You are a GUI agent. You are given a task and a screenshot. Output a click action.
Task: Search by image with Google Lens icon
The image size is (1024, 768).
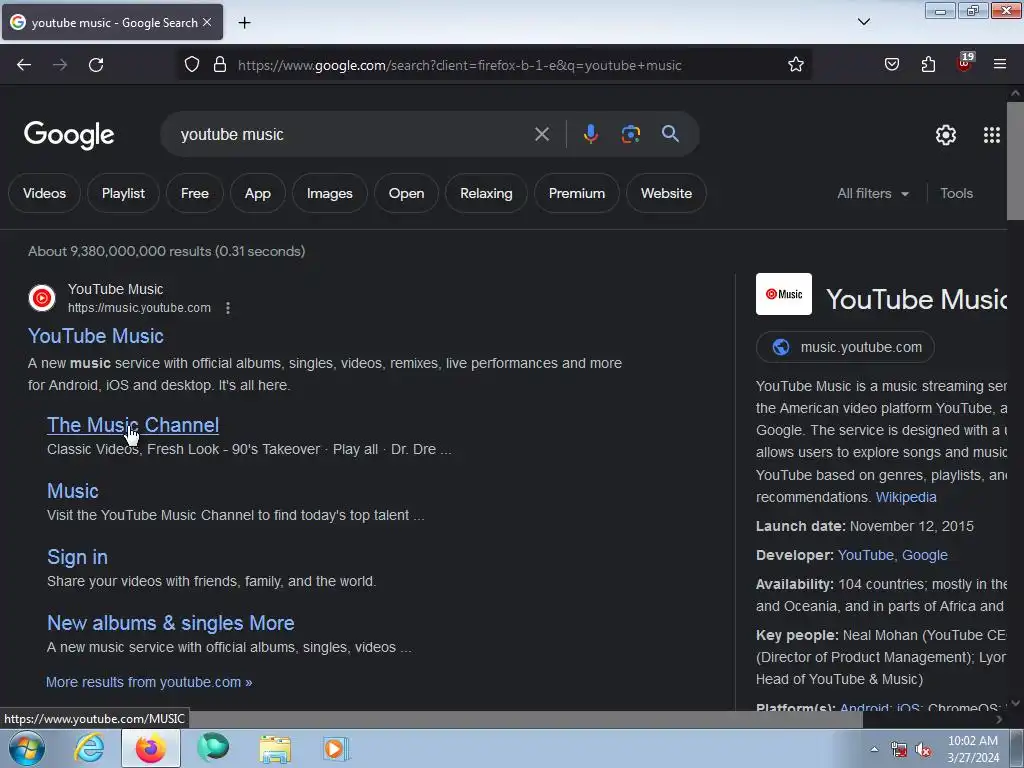pyautogui.click(x=630, y=134)
